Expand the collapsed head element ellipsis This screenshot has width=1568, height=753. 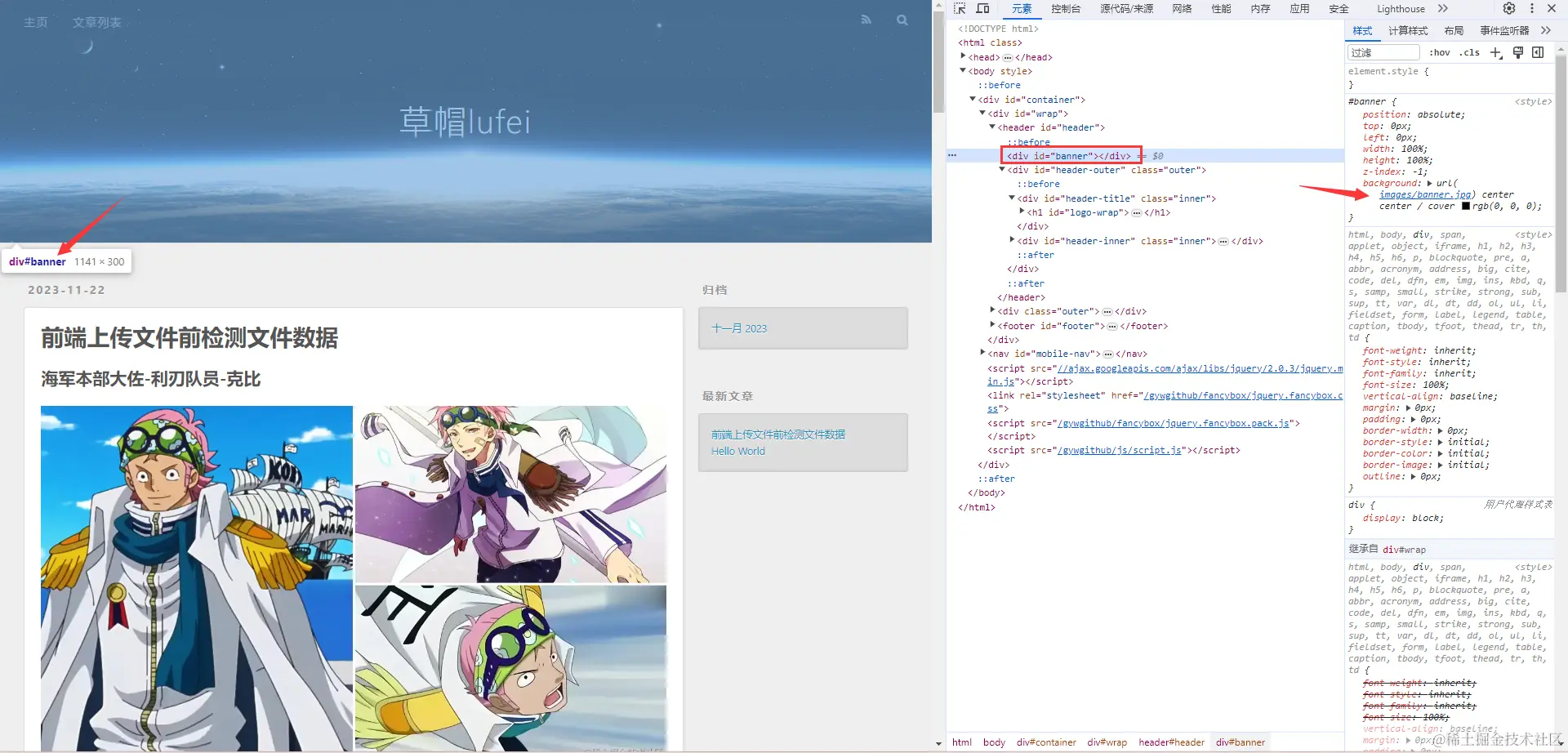coord(1008,57)
